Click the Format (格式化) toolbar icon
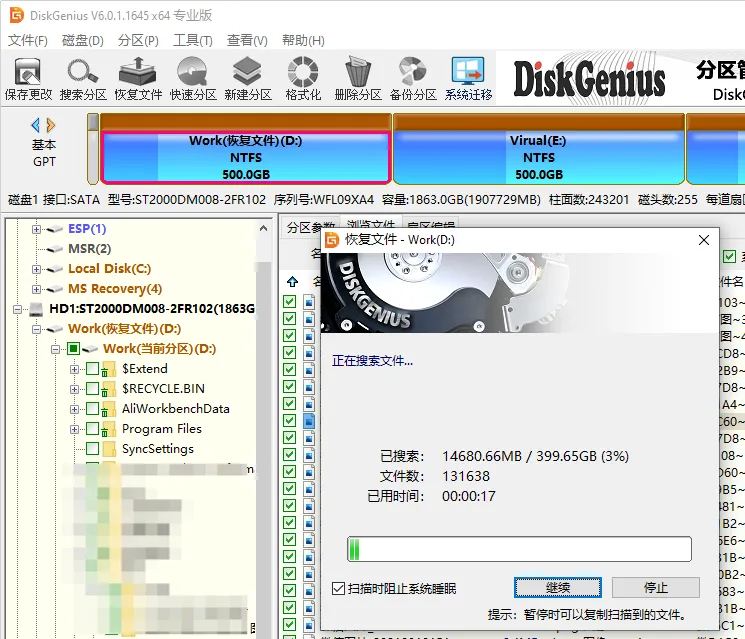This screenshot has width=745, height=639. coord(303,78)
